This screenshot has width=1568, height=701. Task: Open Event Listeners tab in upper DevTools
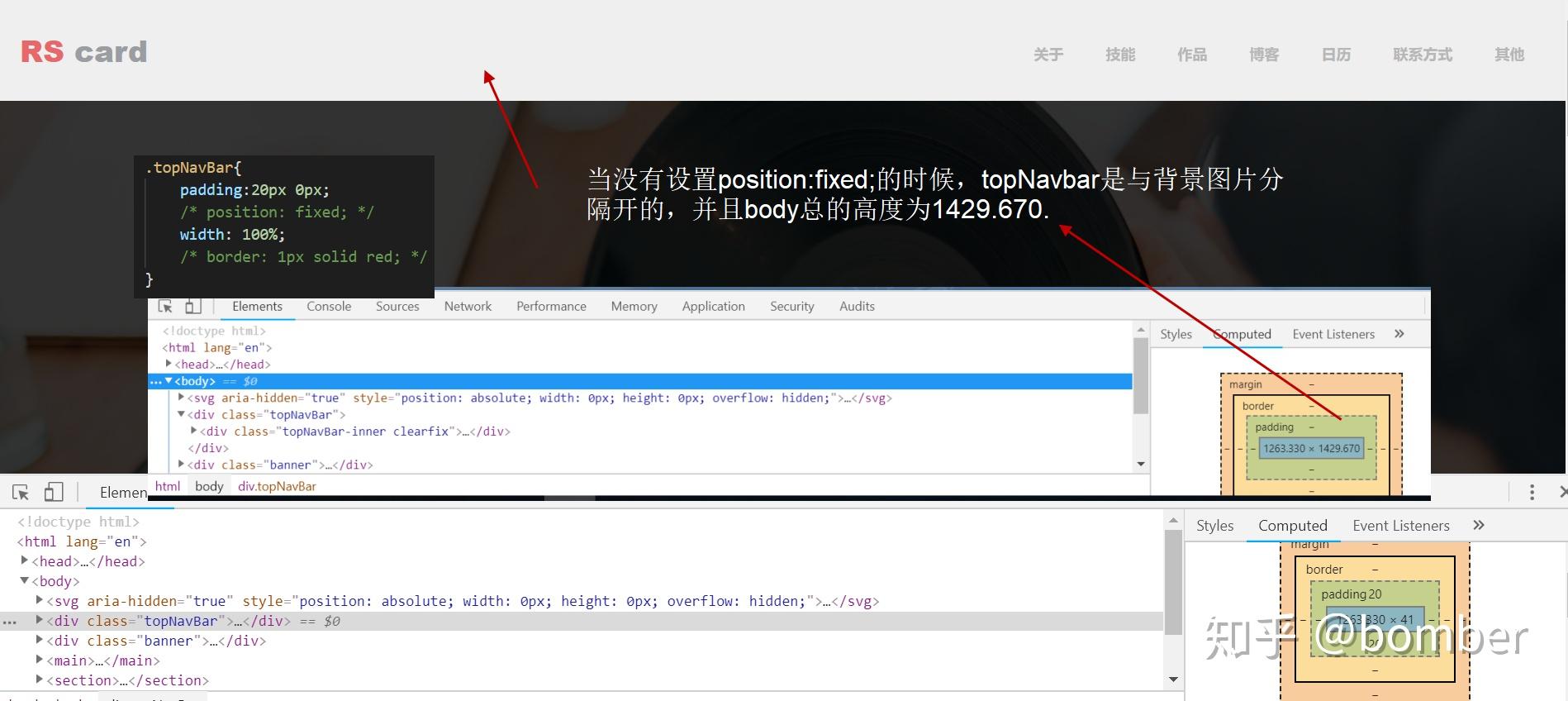1333,334
